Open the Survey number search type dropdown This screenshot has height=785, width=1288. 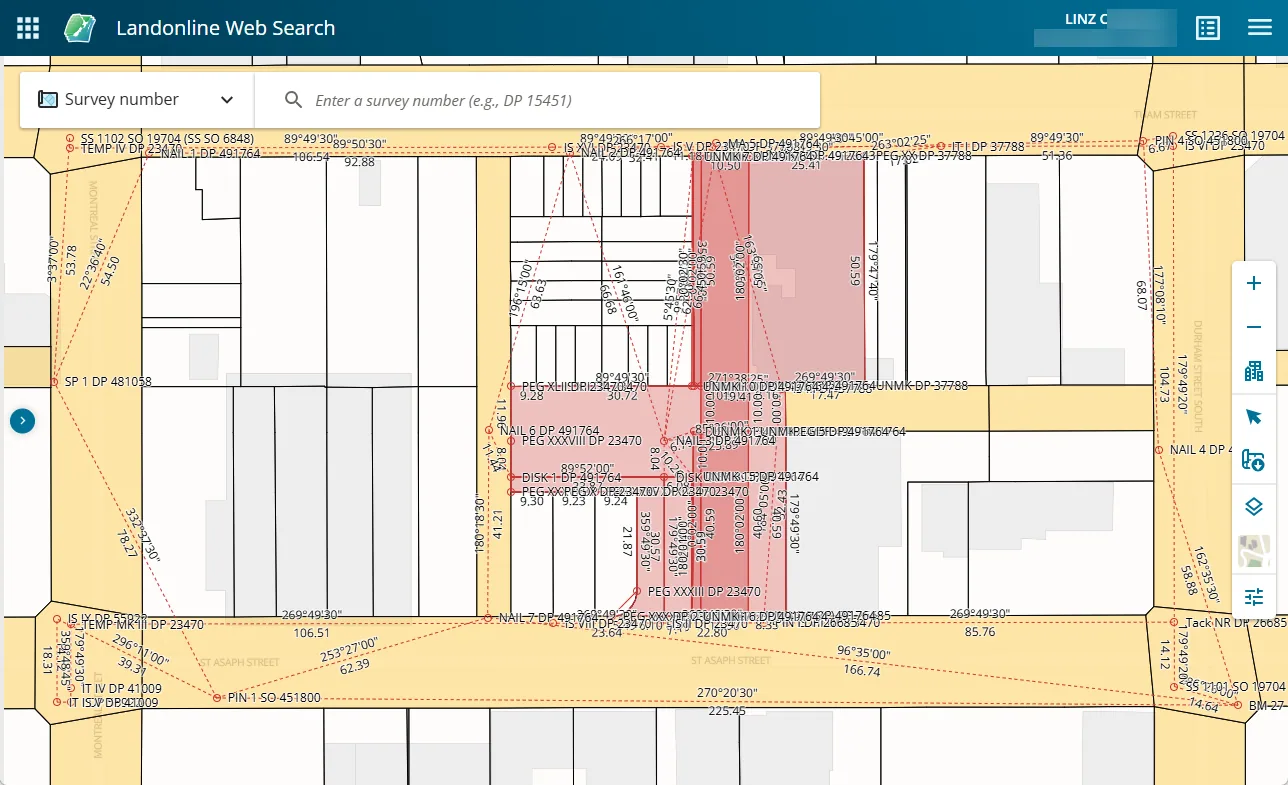click(137, 100)
